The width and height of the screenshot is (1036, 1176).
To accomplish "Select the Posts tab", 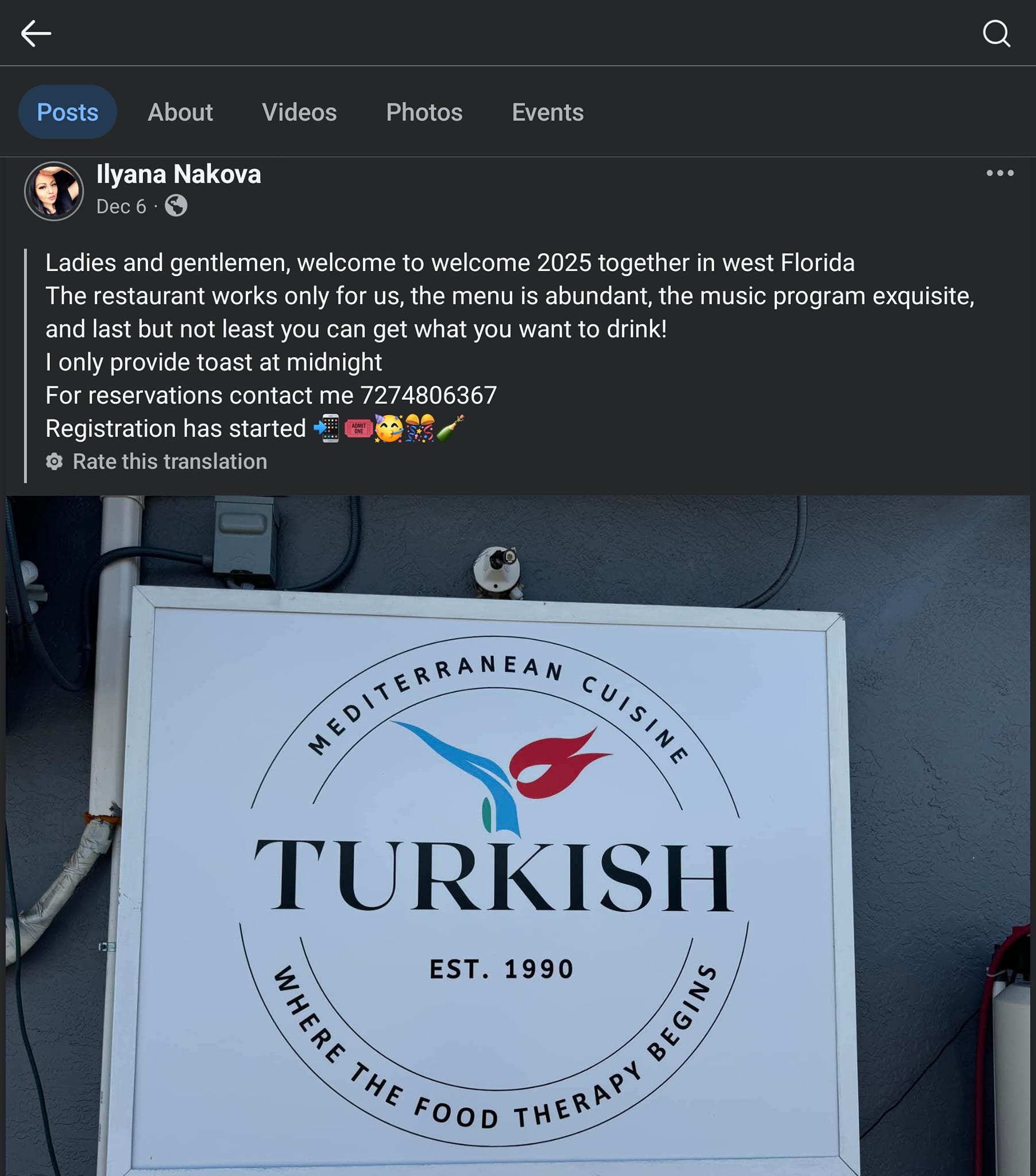I will pyautogui.click(x=67, y=111).
